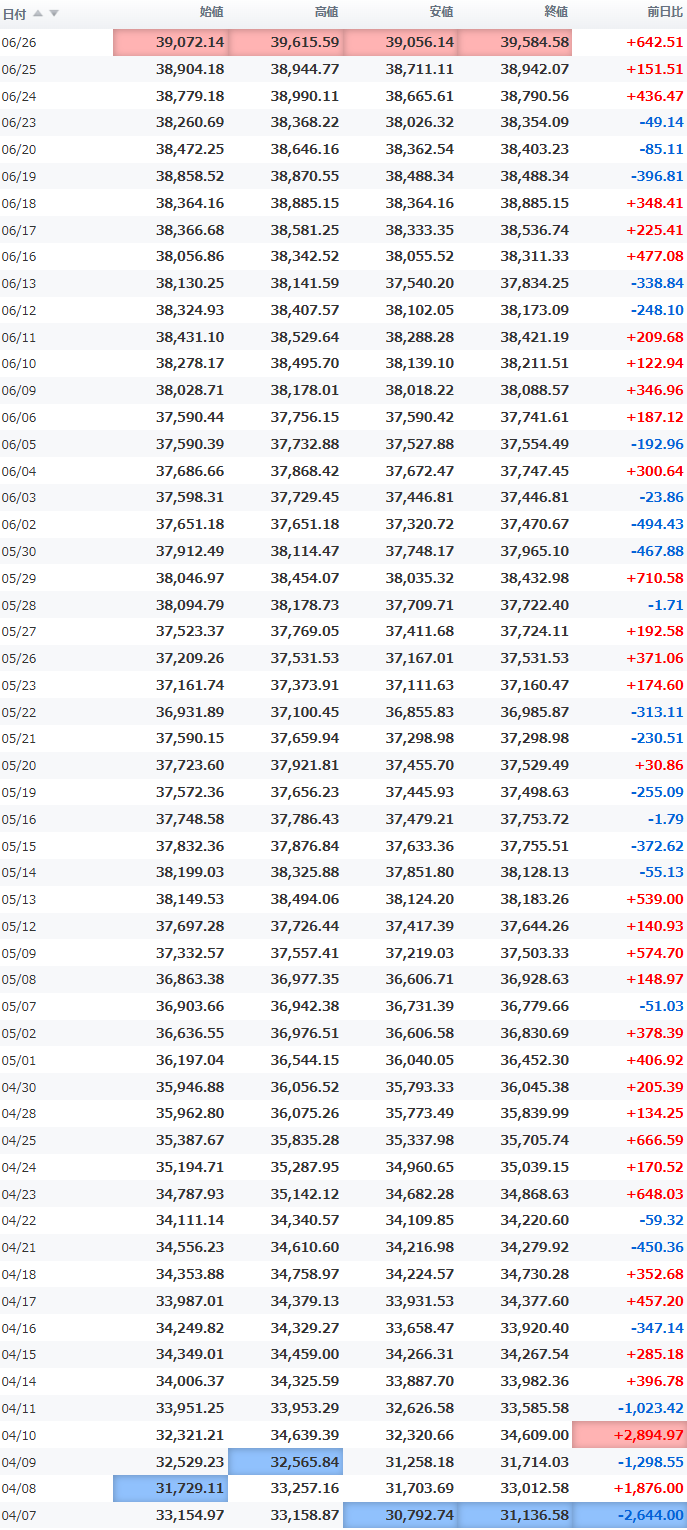Image resolution: width=687 pixels, height=1530 pixels.
Task: Select the red highlighted +2,894.97 cell
Action: point(630,1434)
